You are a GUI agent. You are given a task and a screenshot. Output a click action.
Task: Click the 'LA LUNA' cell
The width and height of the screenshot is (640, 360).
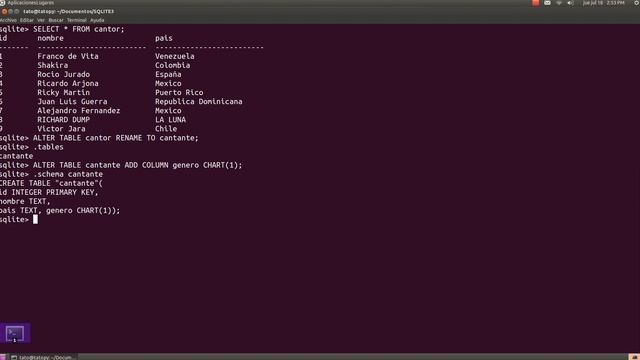(170, 120)
